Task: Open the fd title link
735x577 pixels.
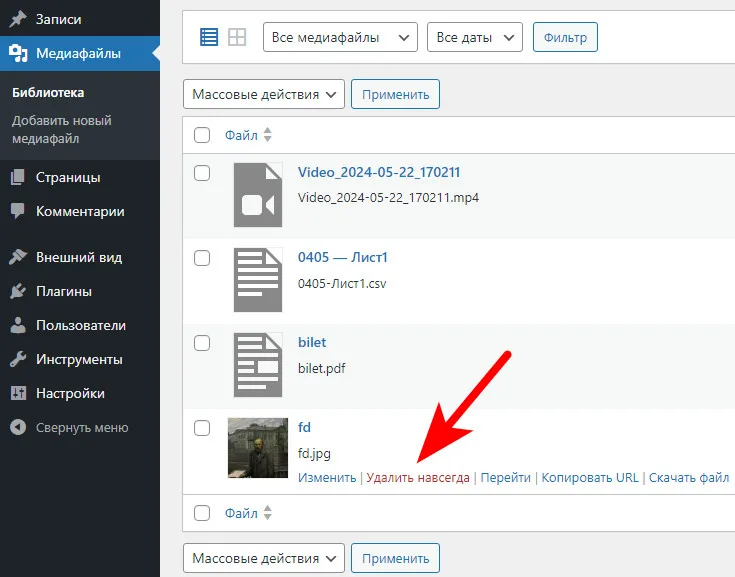Action: coord(304,427)
